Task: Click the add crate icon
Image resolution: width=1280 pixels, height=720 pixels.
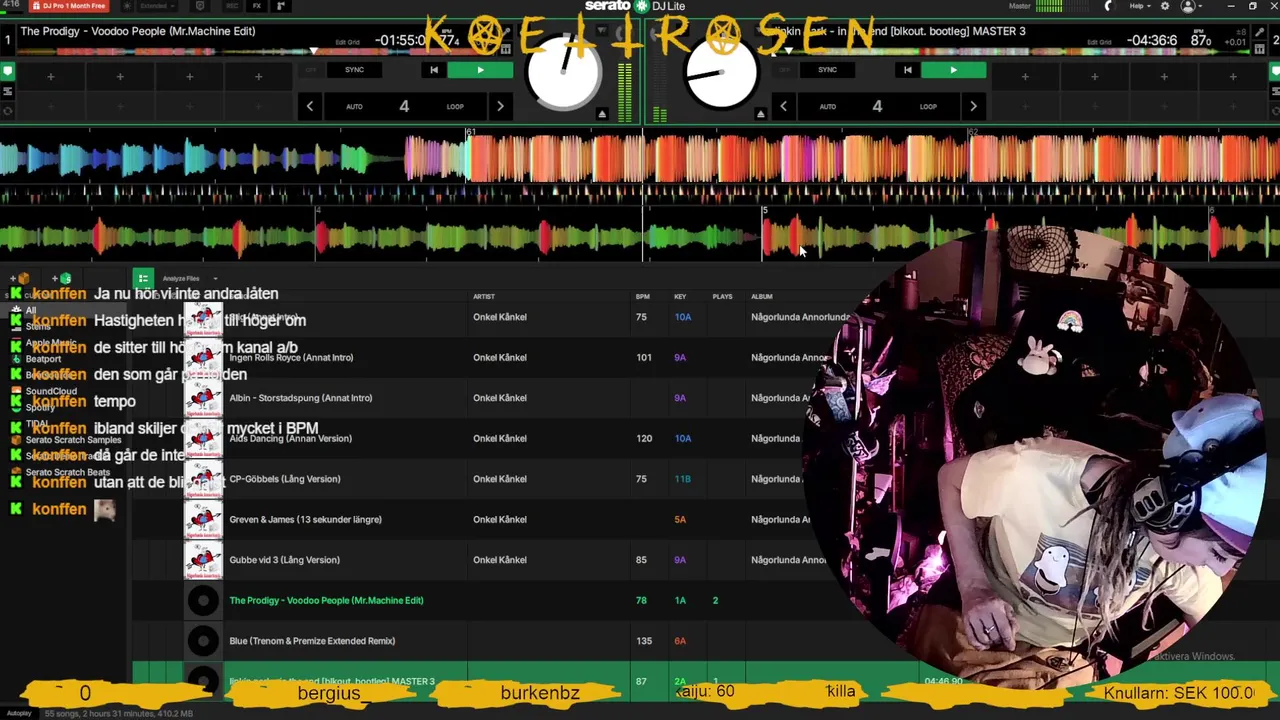Action: point(20,278)
